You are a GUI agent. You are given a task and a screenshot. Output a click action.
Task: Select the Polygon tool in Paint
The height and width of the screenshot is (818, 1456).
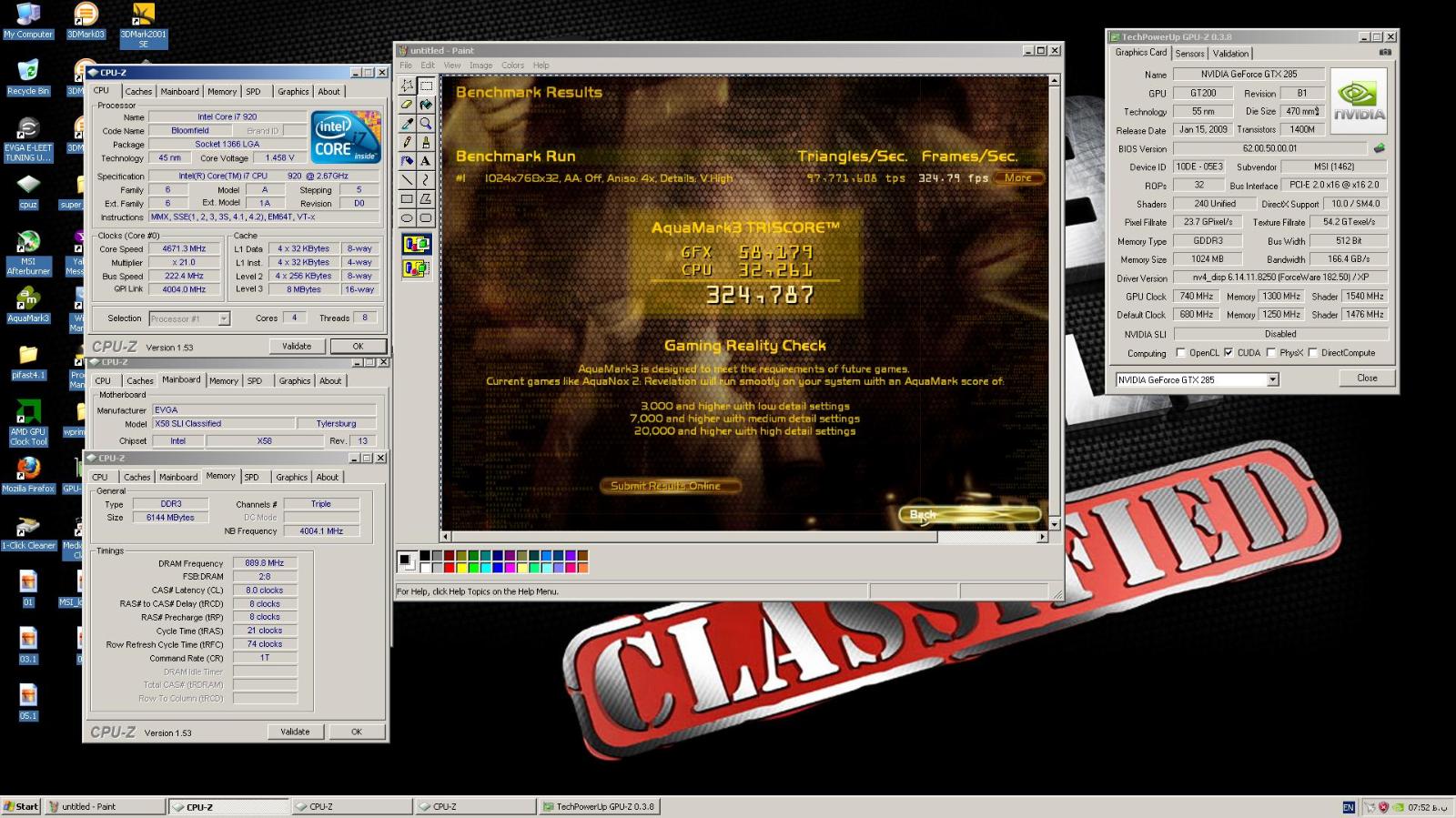coord(425,199)
